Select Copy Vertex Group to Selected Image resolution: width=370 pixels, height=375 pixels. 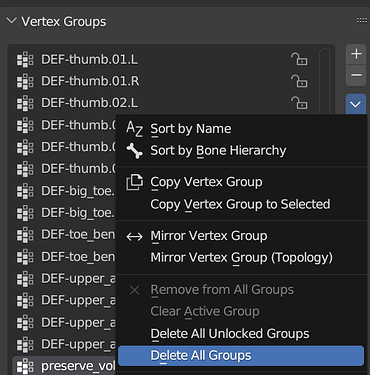coord(241,204)
